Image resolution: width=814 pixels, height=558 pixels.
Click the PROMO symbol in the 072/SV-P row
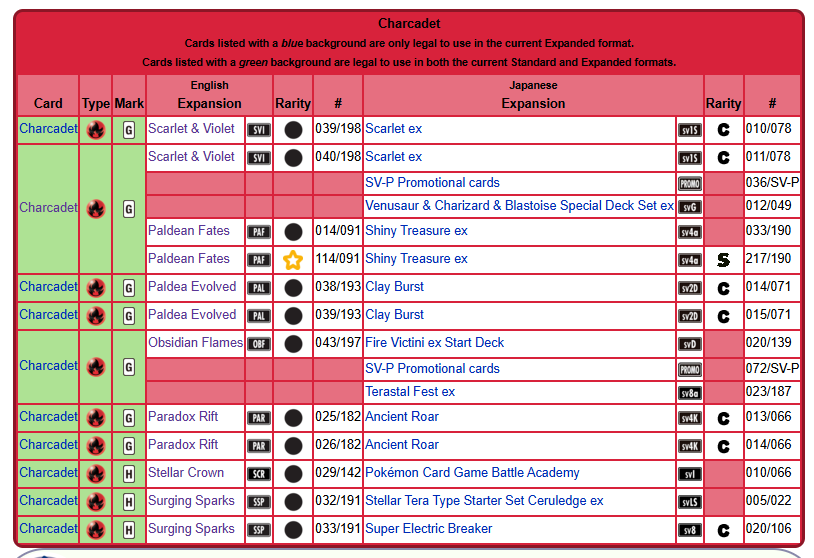[x=689, y=370]
